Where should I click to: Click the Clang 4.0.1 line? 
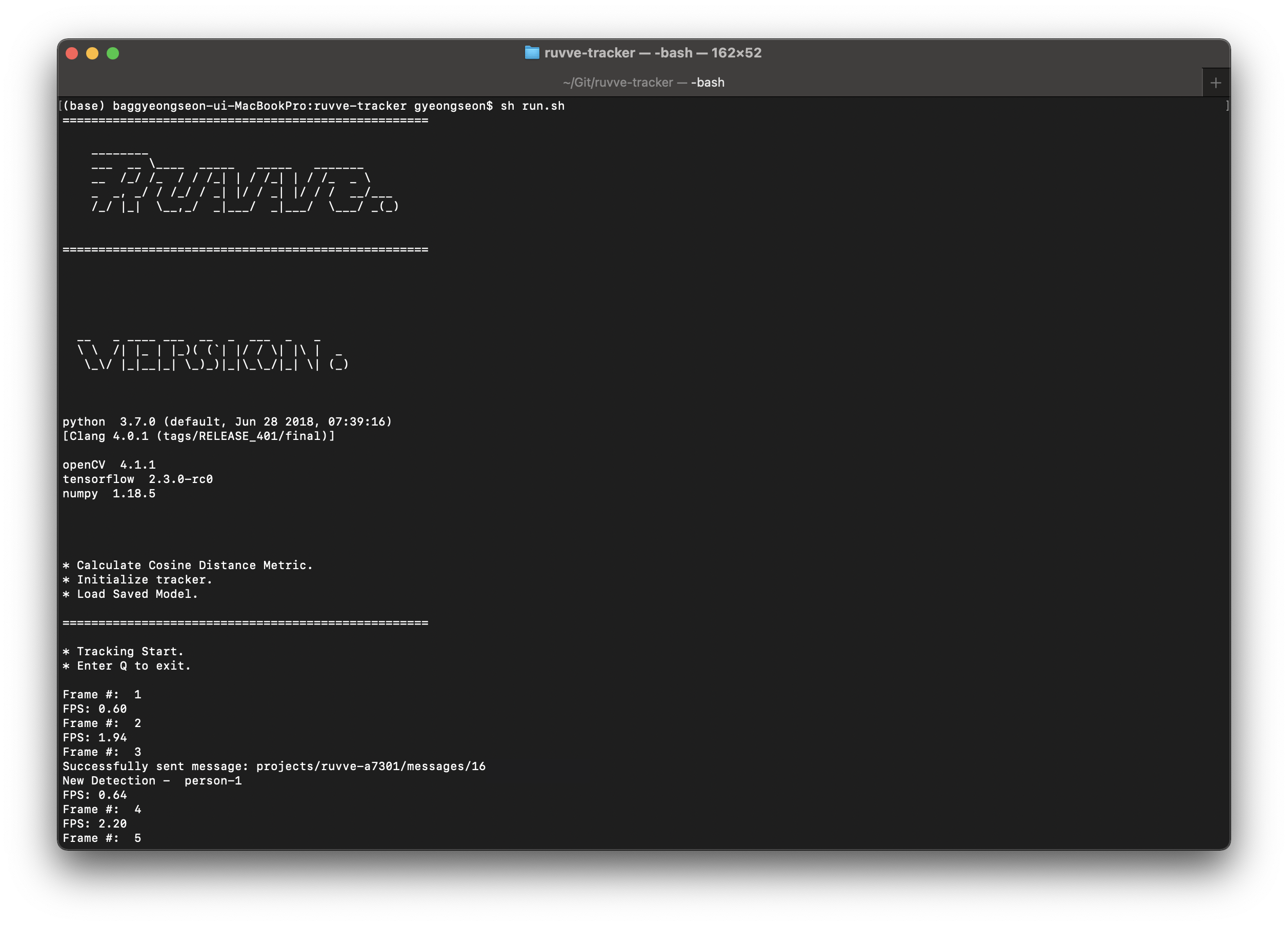(x=199, y=436)
